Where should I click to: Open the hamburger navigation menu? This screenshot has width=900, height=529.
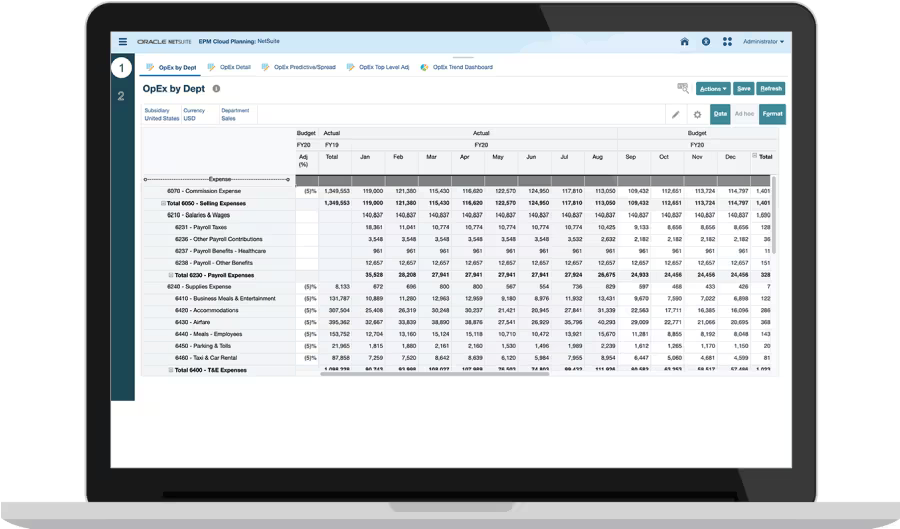[123, 42]
